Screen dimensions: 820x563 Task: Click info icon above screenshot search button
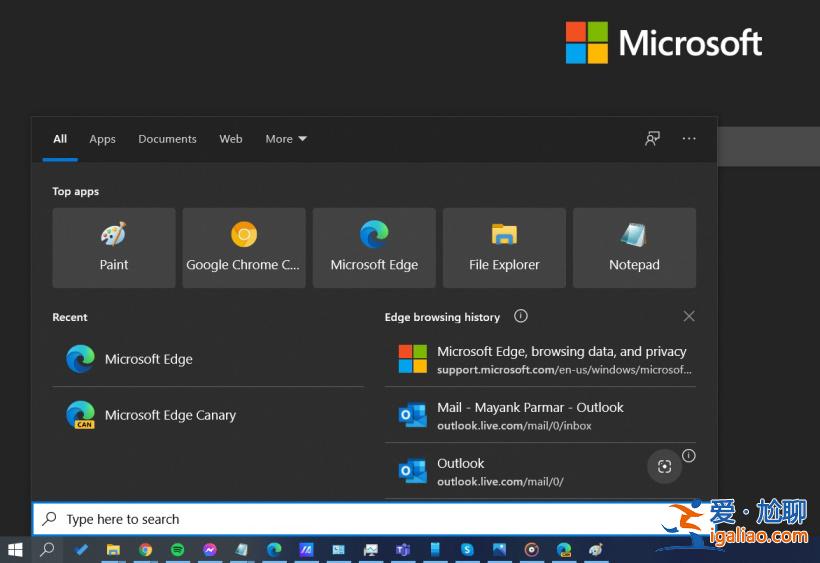[689, 456]
